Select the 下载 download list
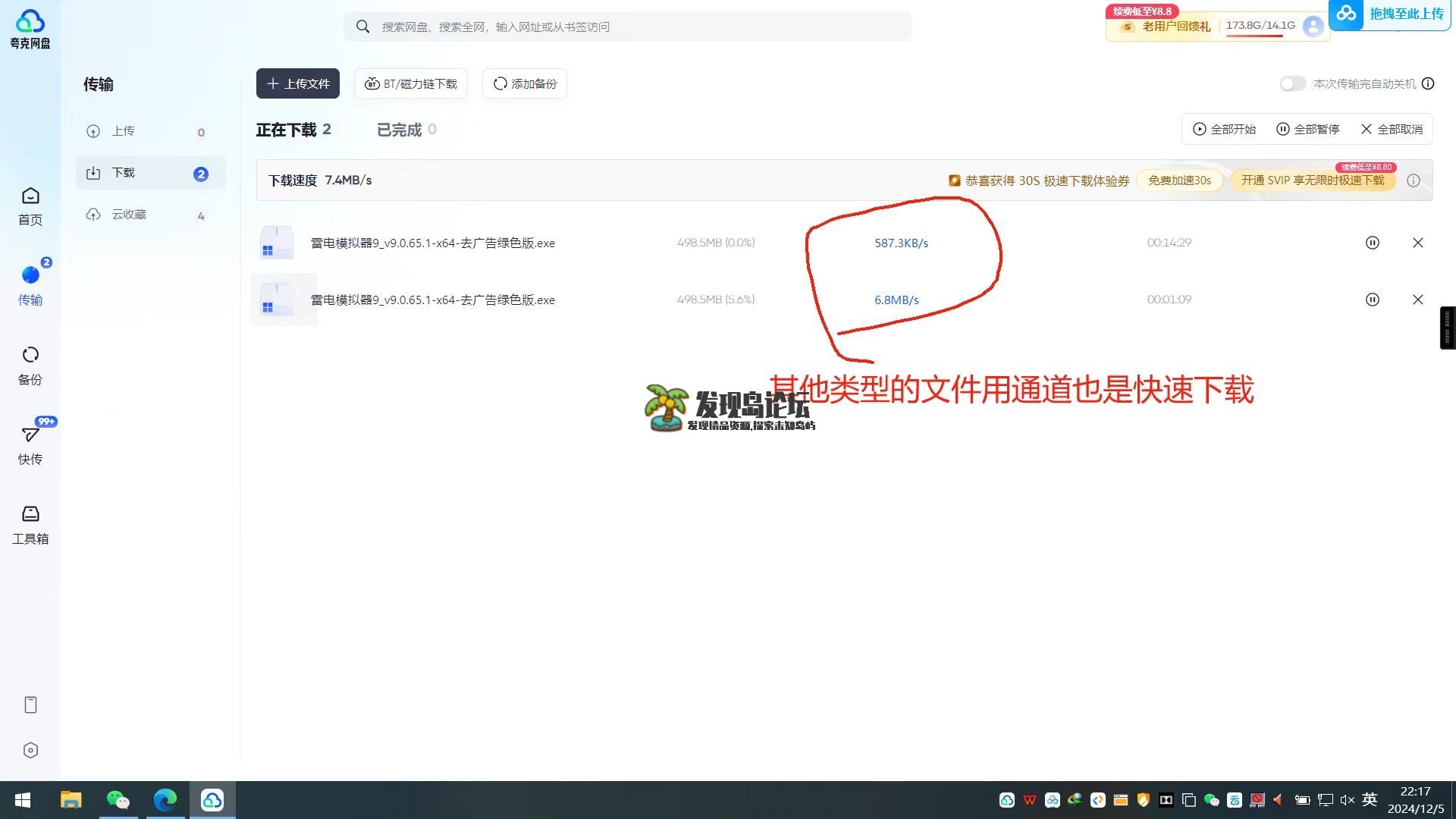Image resolution: width=1456 pixels, height=819 pixels. click(x=150, y=173)
